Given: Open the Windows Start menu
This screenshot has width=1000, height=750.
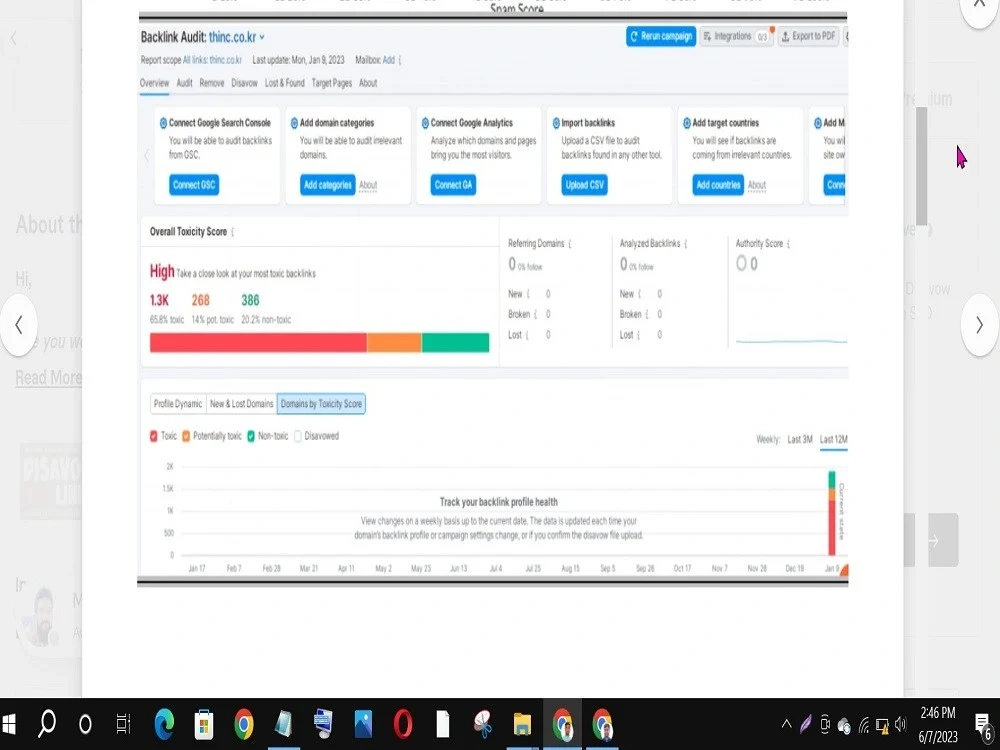Looking at the screenshot, I should [9, 724].
